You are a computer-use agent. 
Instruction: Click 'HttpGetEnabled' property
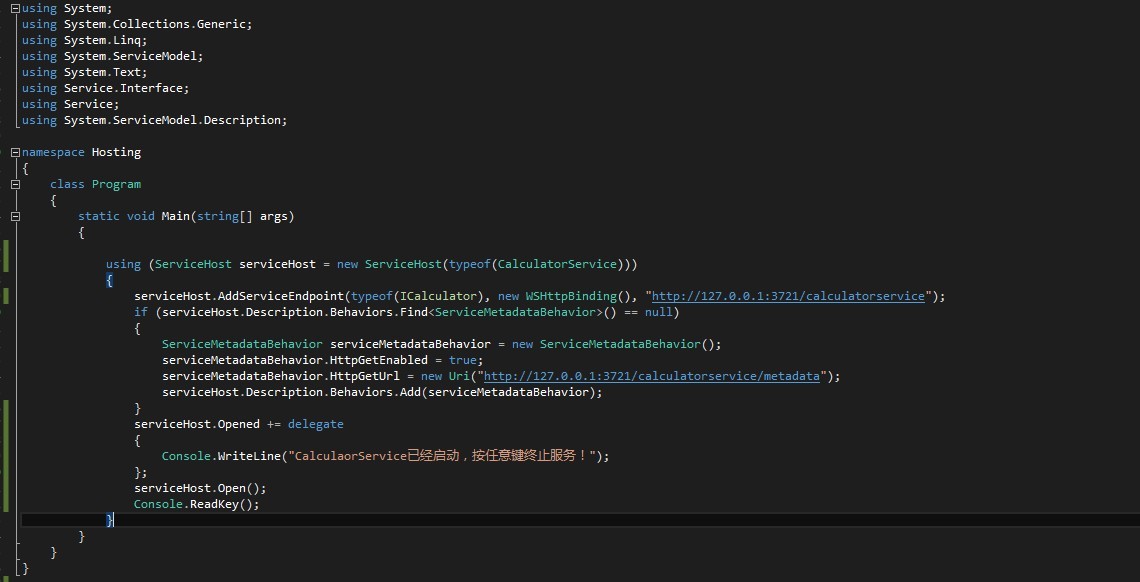tap(379, 360)
